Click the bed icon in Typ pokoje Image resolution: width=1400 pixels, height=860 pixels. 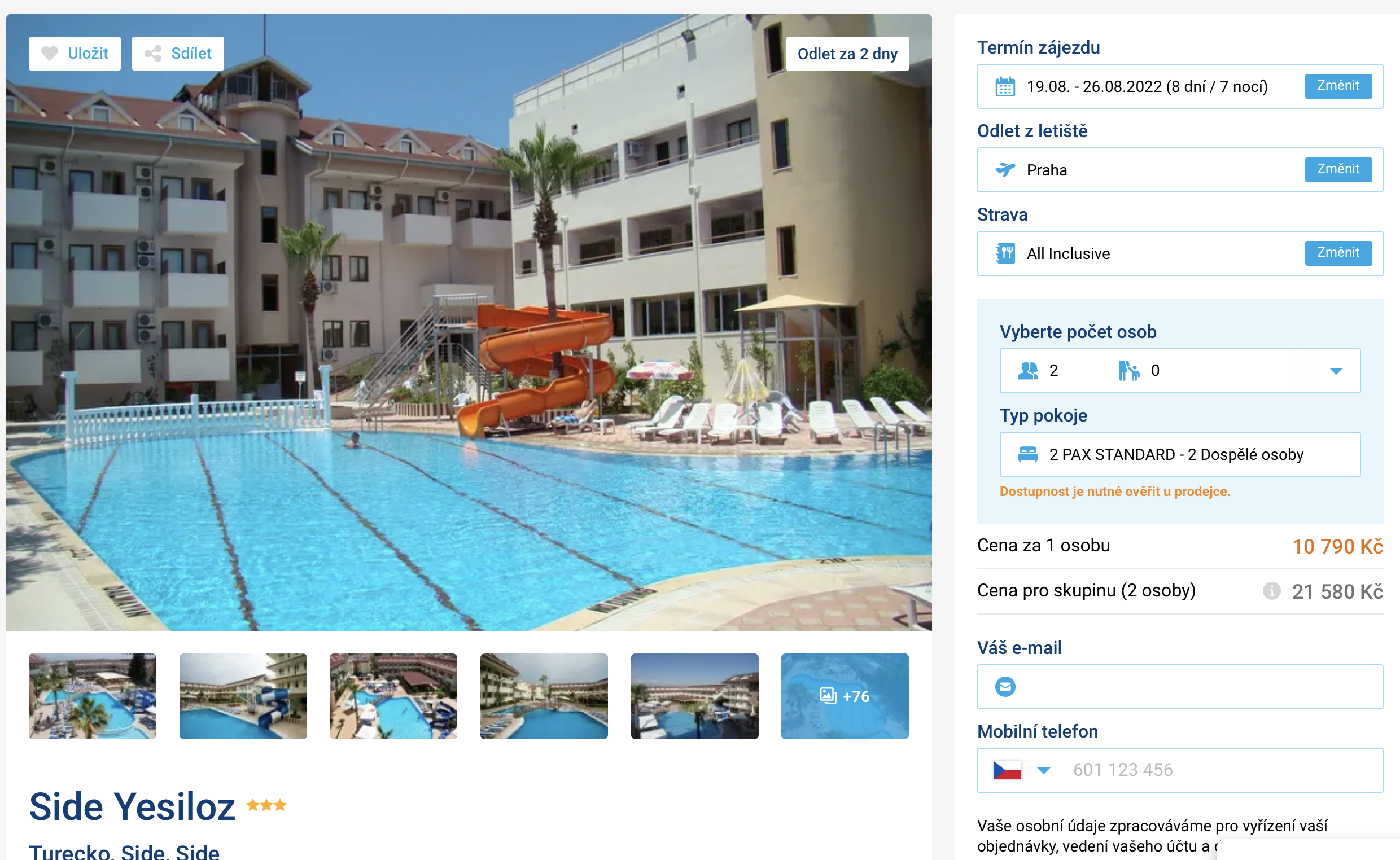click(x=1027, y=454)
